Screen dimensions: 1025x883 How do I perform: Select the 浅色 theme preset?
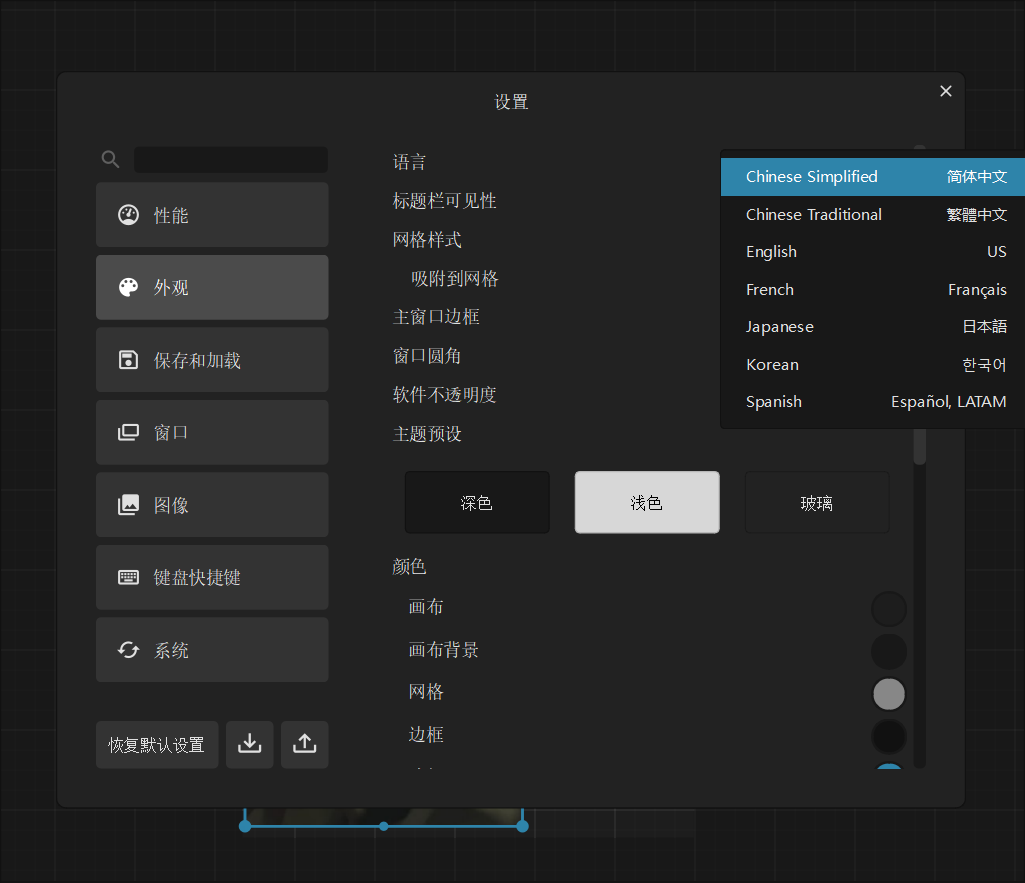click(x=646, y=502)
